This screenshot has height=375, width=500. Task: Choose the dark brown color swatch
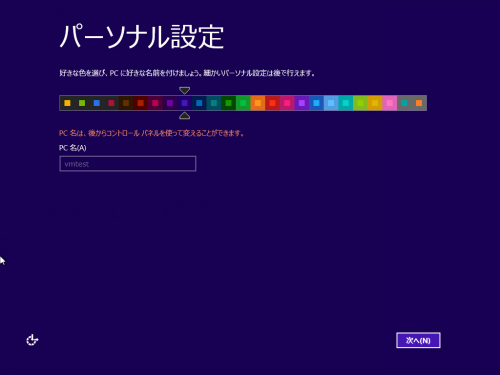[126, 103]
